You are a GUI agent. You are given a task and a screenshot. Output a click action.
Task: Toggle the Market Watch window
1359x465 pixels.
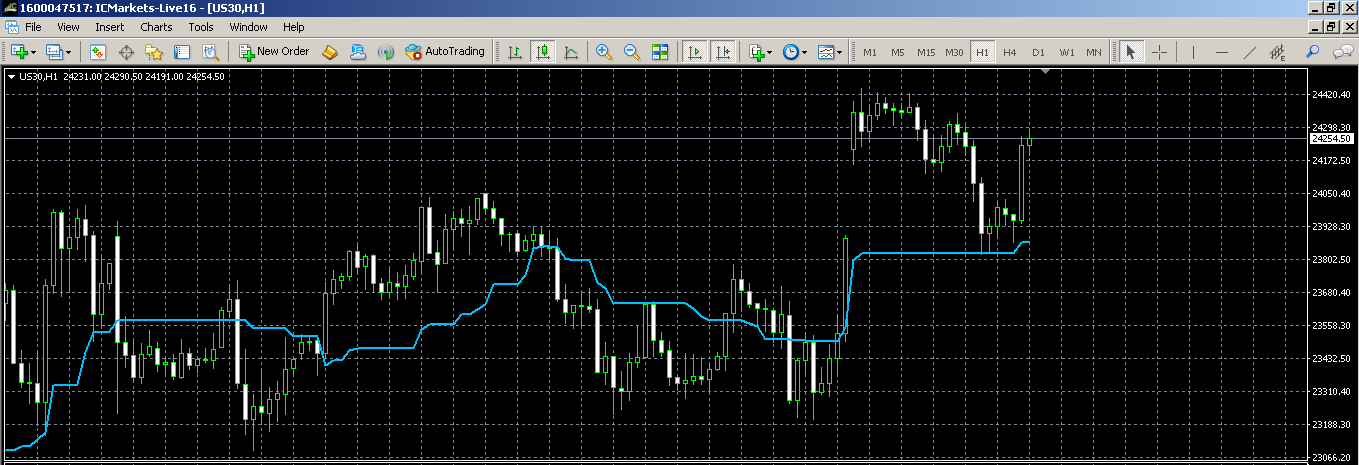click(98, 51)
